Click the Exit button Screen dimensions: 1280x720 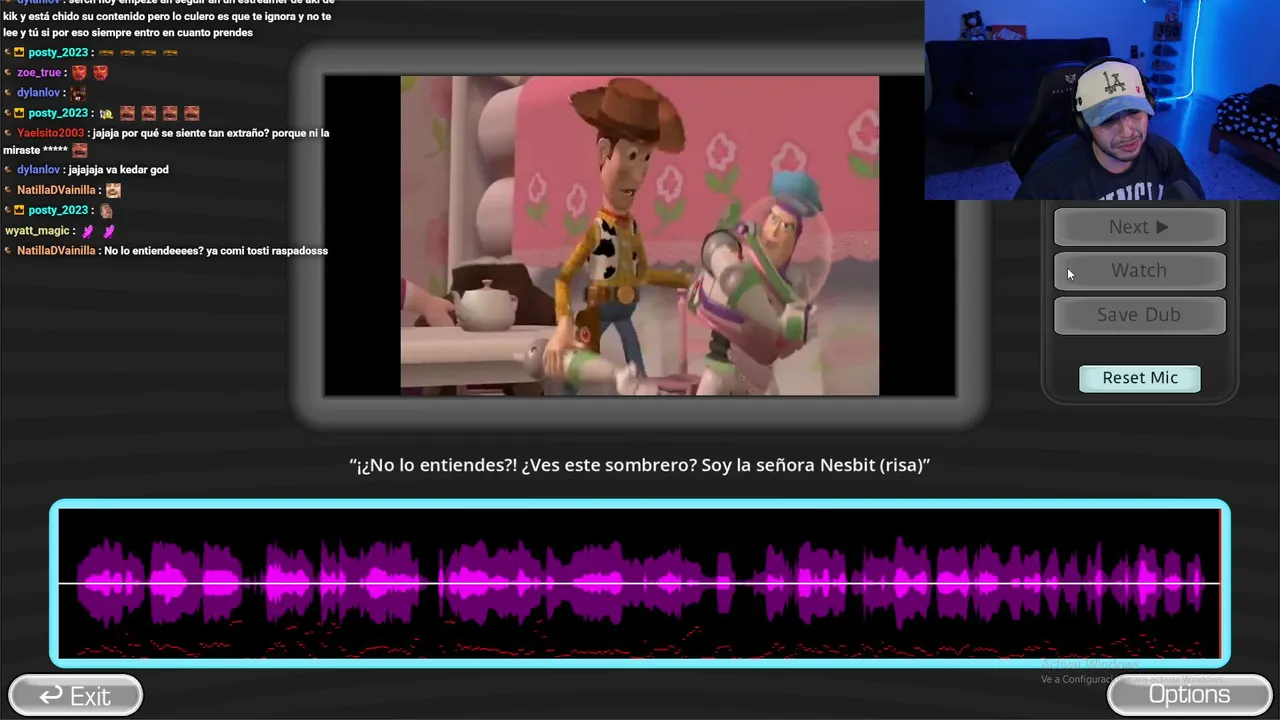pyautogui.click(x=76, y=695)
